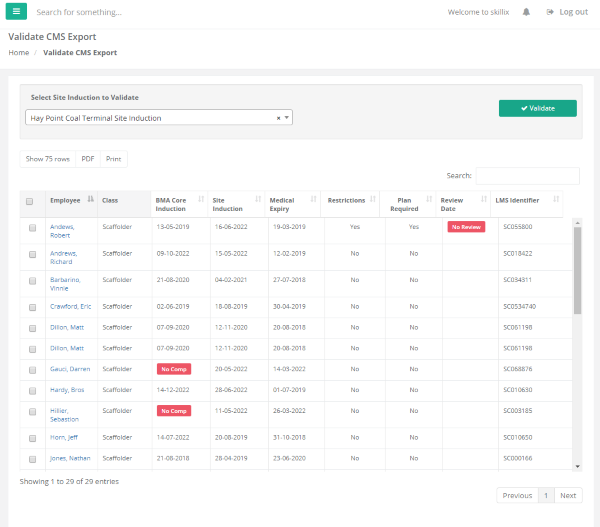The width and height of the screenshot is (600, 527).
Task: Tick checkbox for Jones, Nathan
Action: click(33, 459)
